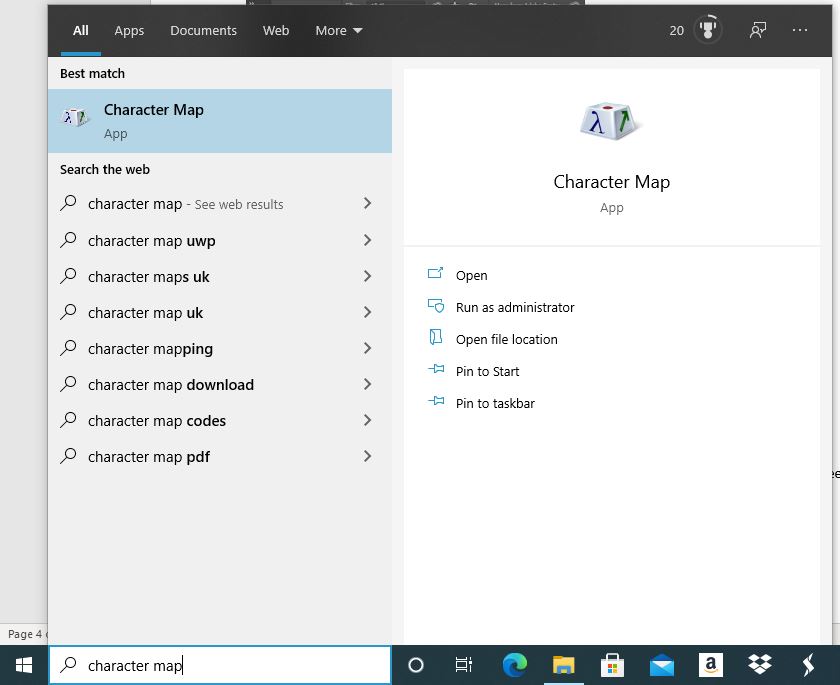Switch to the Apps search tab

[129, 31]
